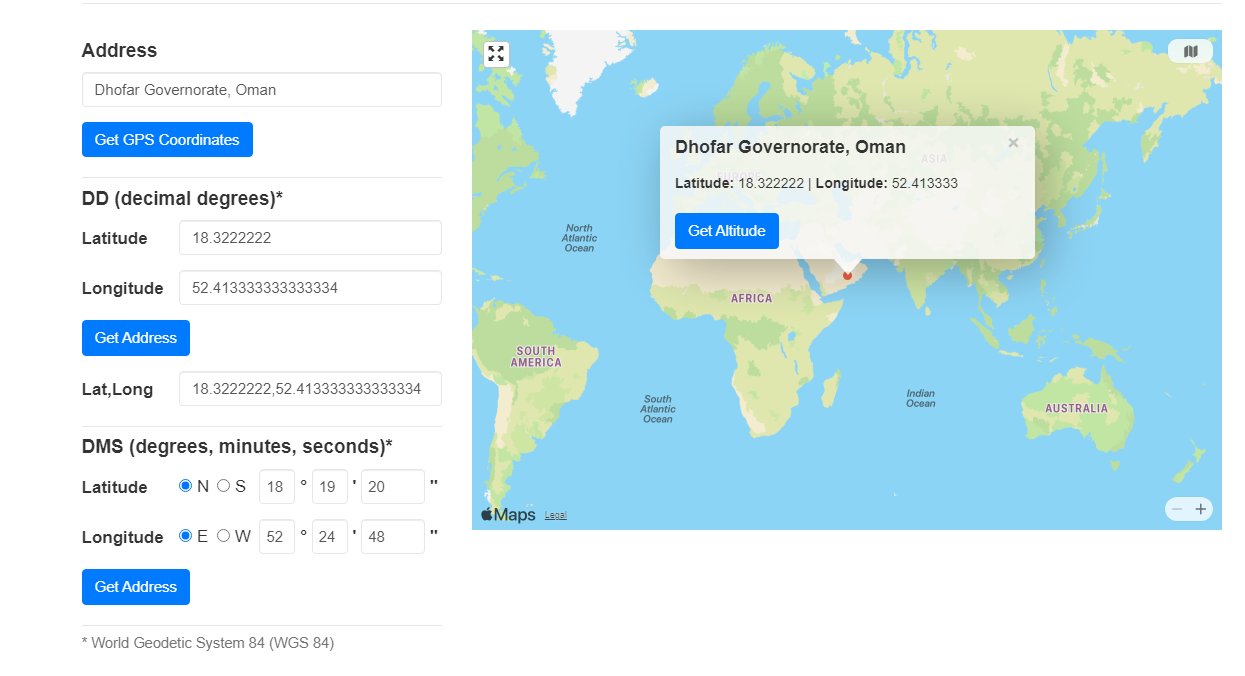Click Get GPS Coordinates button
This screenshot has height=676, width=1245.
pyautogui.click(x=167, y=140)
